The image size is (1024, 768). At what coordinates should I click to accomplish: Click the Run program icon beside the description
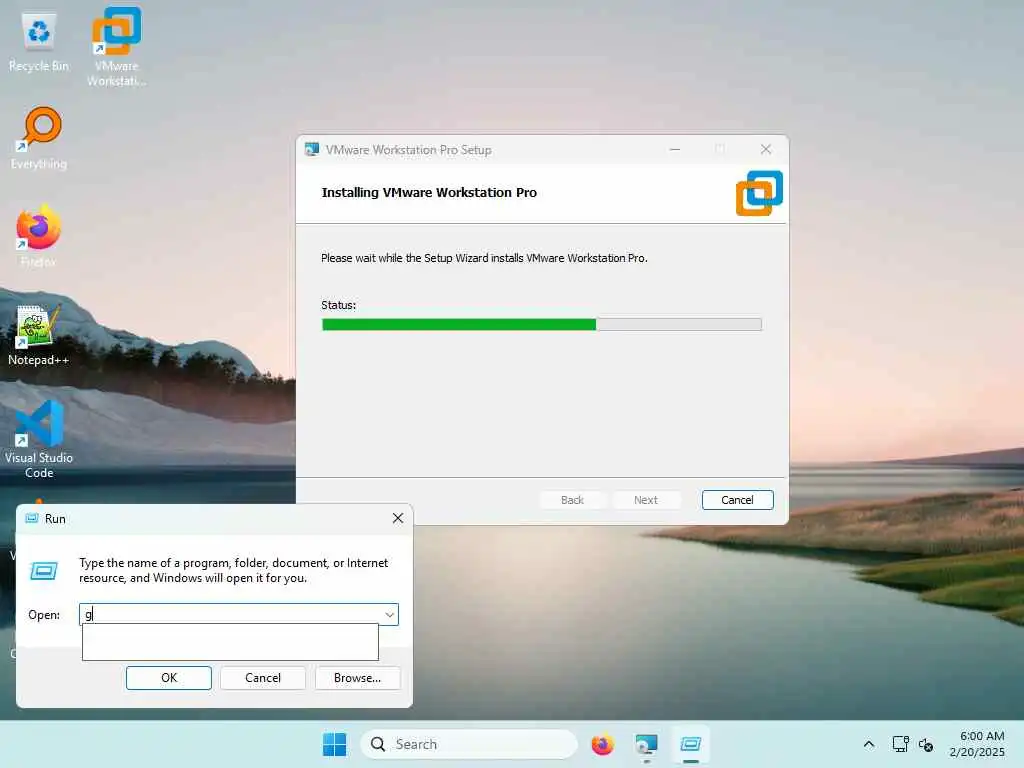click(44, 571)
